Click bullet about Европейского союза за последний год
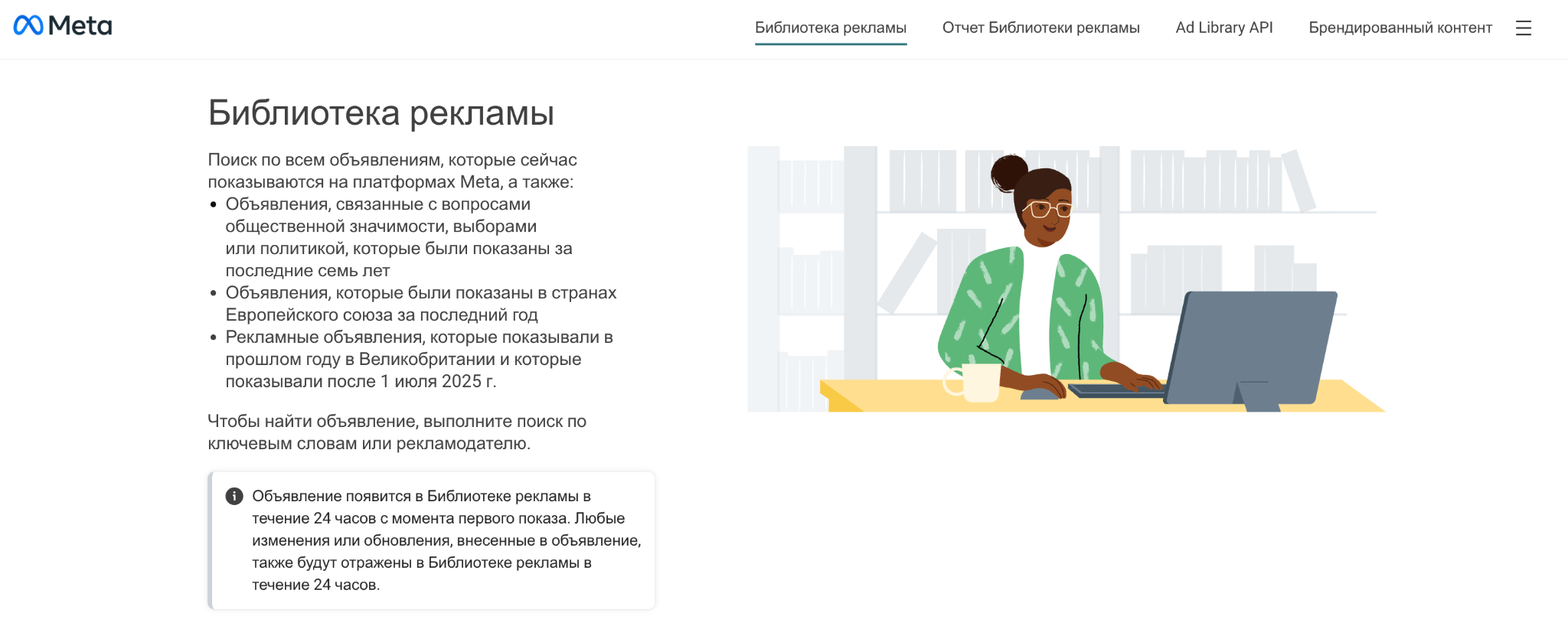The width and height of the screenshot is (1568, 639). (420, 304)
